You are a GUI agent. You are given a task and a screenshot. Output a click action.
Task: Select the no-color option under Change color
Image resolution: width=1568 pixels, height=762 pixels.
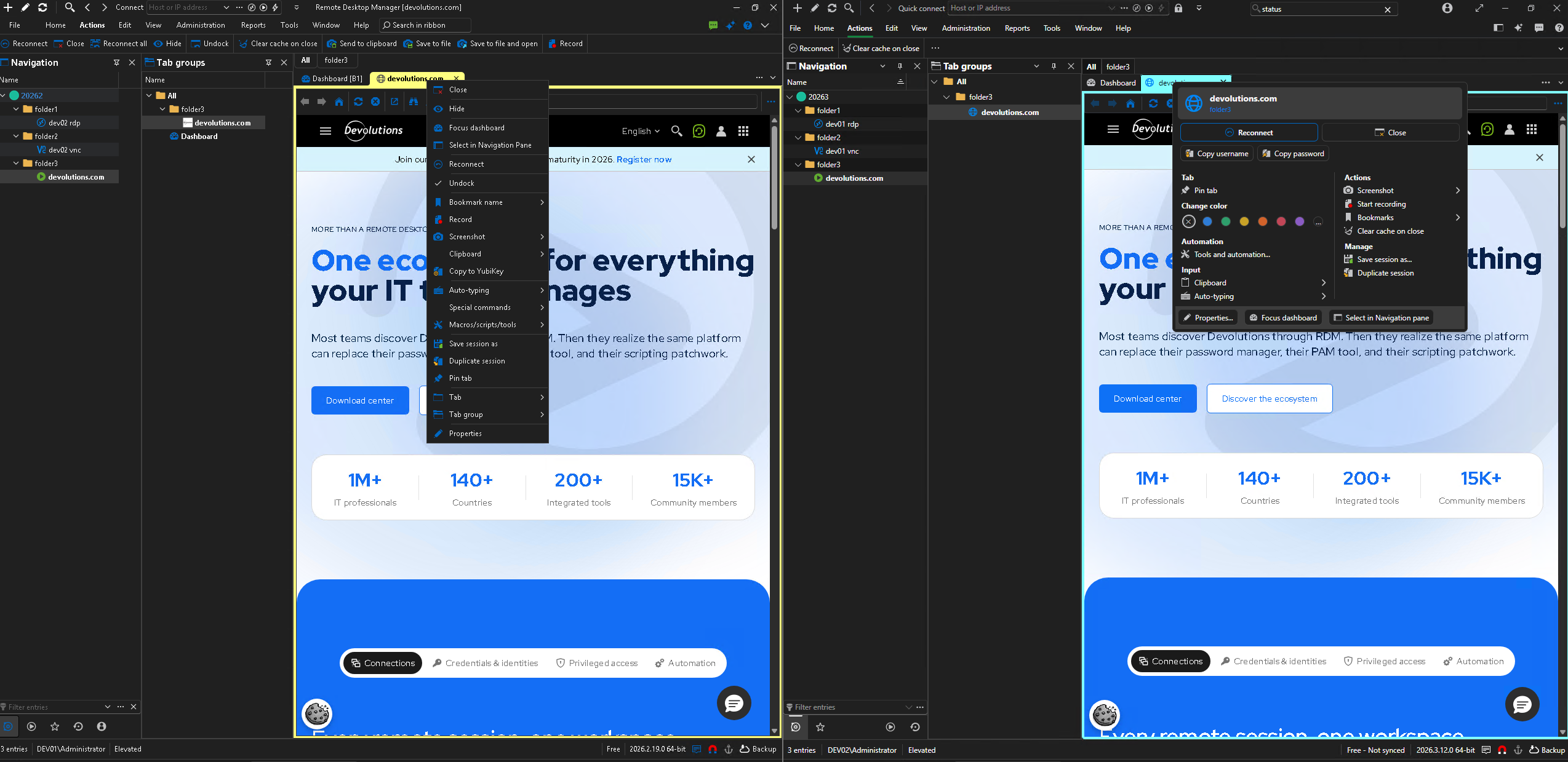point(1188,222)
